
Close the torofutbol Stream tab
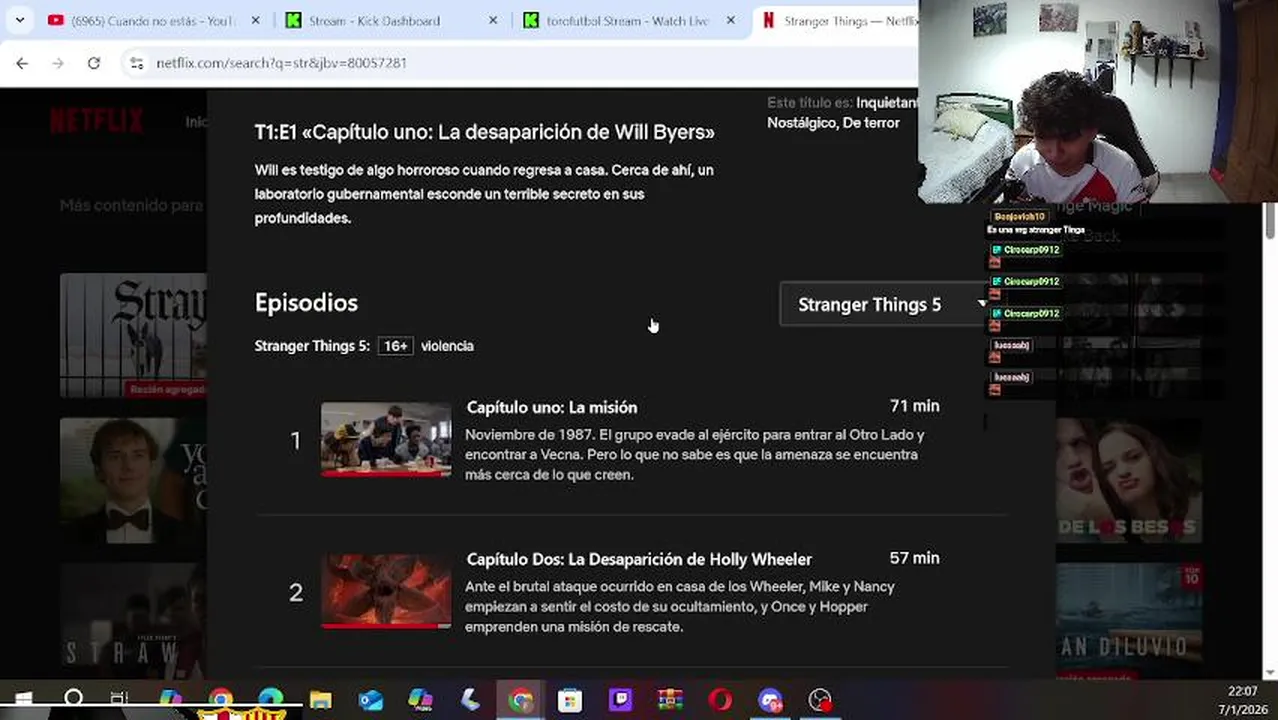click(x=731, y=20)
